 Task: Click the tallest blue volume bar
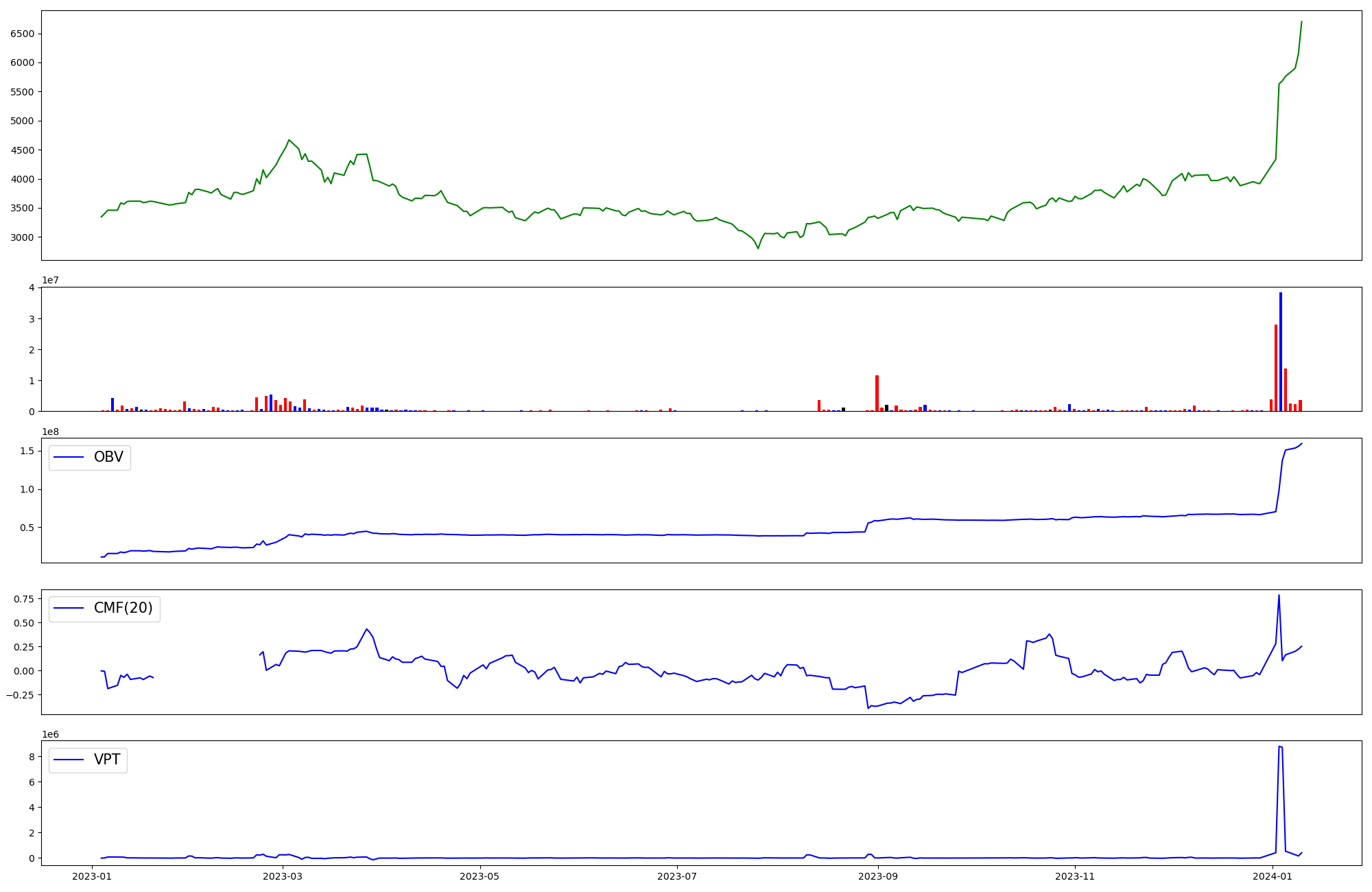[1281, 350]
